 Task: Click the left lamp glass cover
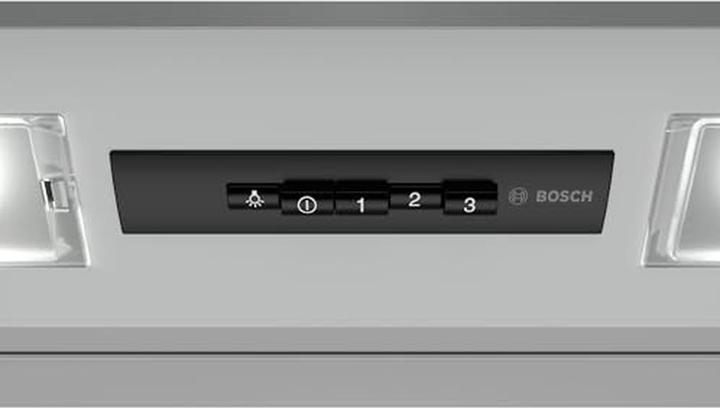pos(39,190)
